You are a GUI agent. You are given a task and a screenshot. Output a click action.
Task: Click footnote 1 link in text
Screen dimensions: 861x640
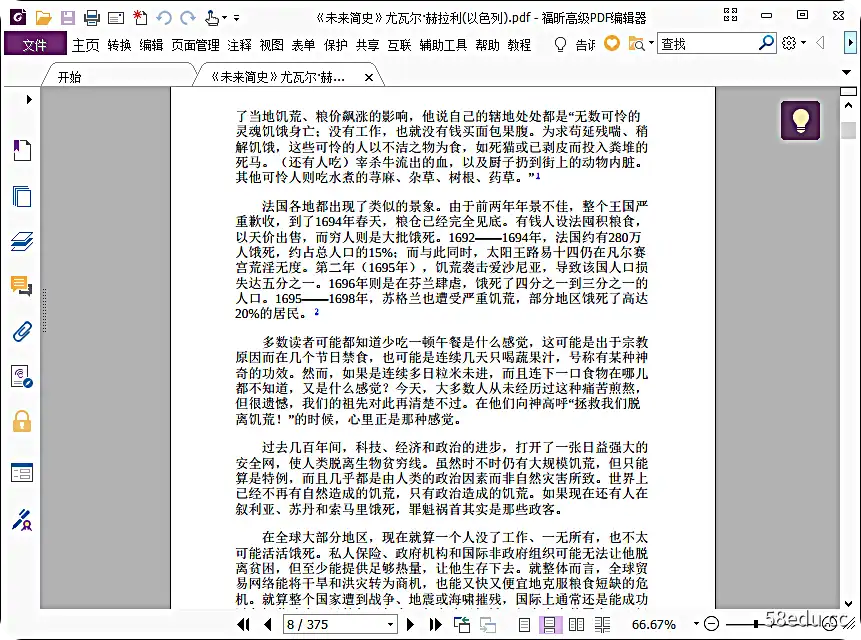[x=538, y=176]
